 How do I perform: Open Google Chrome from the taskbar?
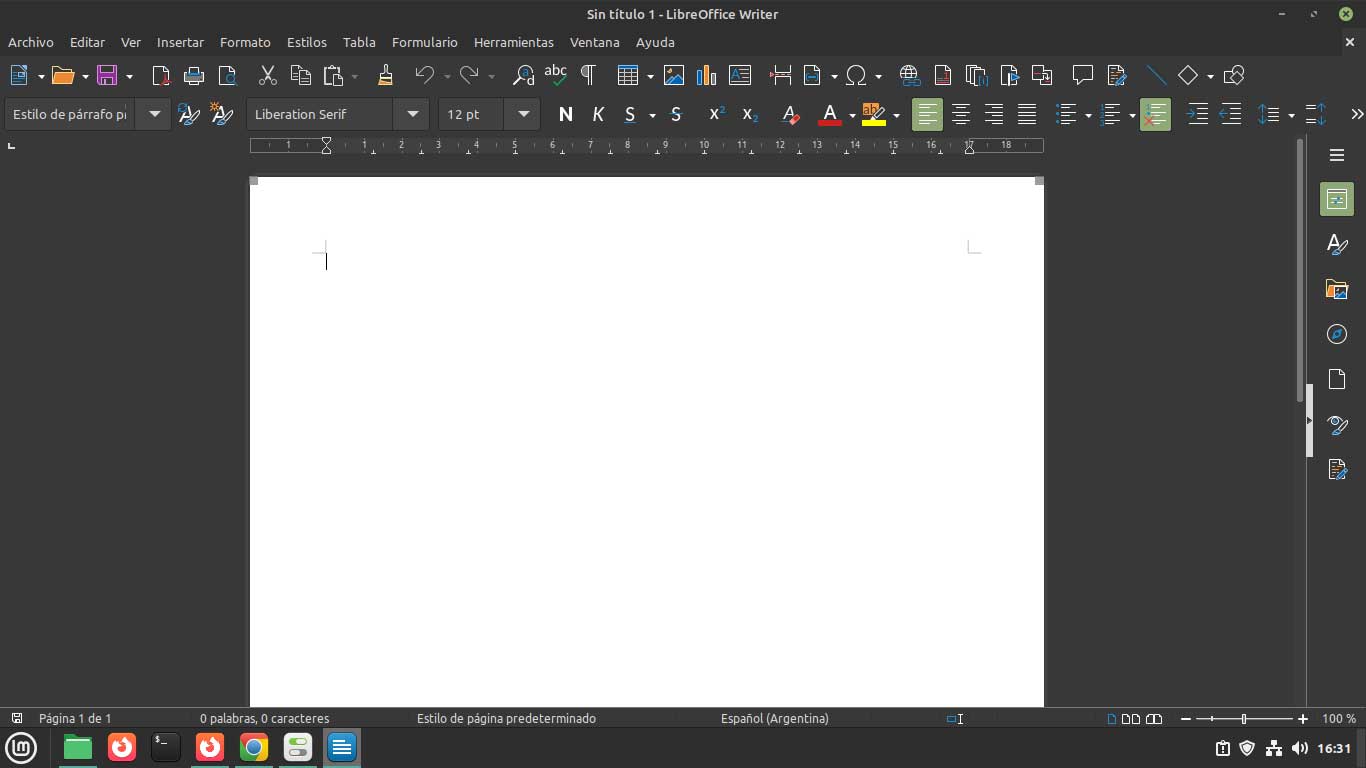[x=254, y=747]
